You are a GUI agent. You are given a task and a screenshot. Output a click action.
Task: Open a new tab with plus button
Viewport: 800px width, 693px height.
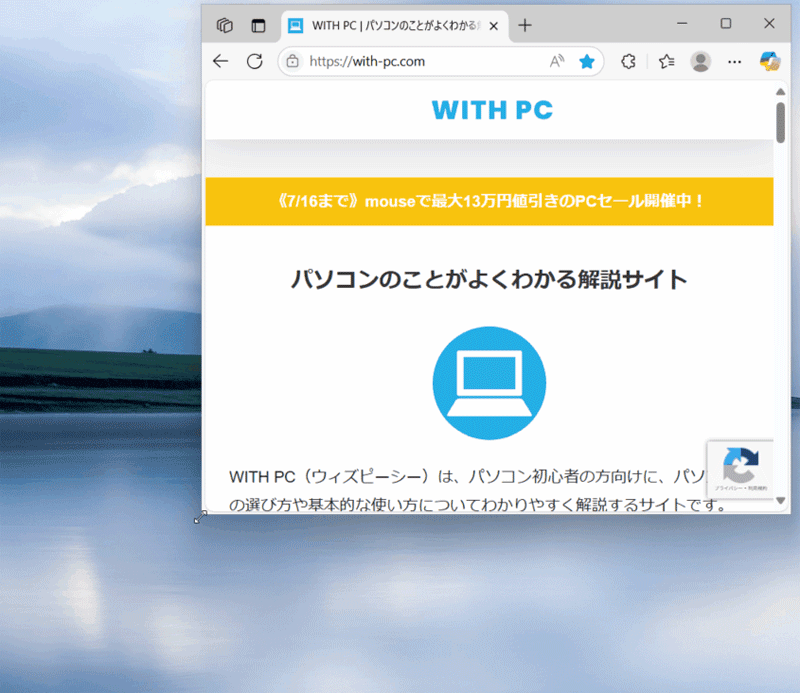524,25
